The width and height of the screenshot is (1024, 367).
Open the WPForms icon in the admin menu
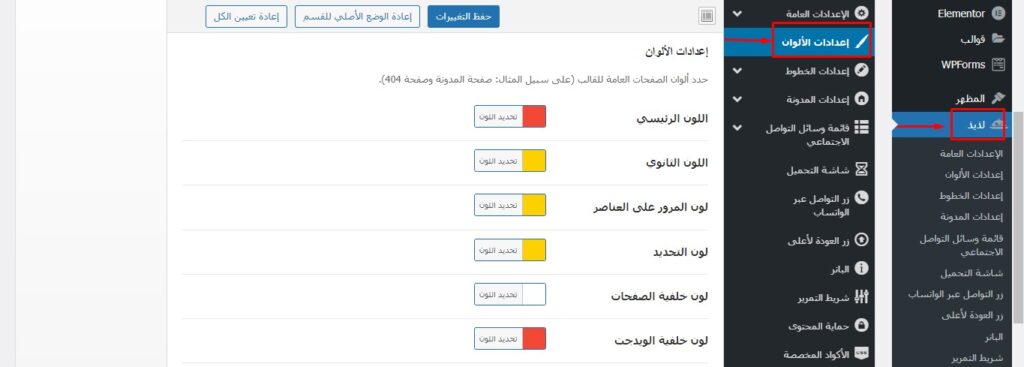(998, 65)
